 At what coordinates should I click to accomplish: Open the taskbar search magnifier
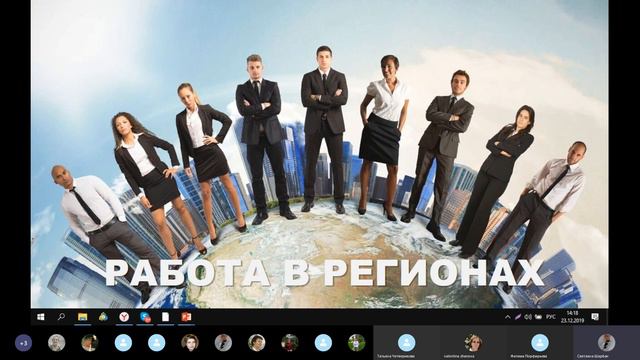[x=62, y=317]
